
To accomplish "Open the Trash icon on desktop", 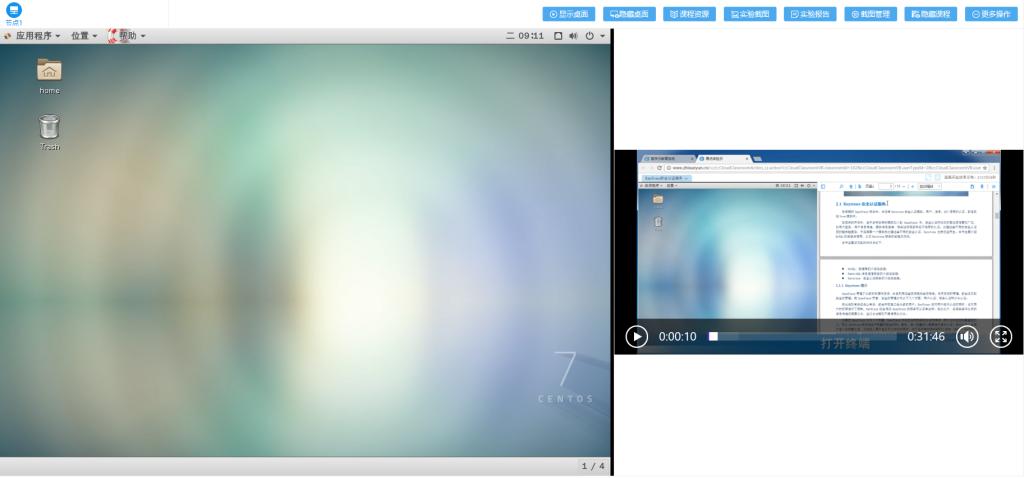I will click(x=49, y=127).
